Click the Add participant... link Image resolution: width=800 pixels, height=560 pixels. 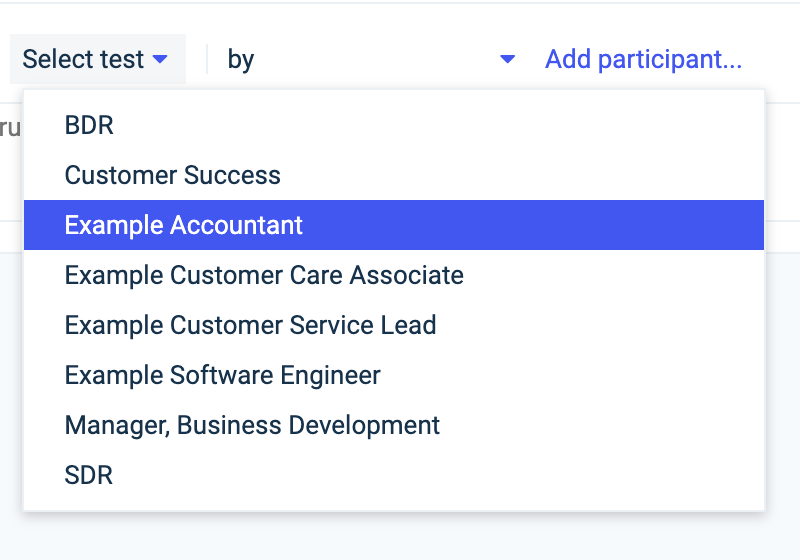pyautogui.click(x=643, y=60)
